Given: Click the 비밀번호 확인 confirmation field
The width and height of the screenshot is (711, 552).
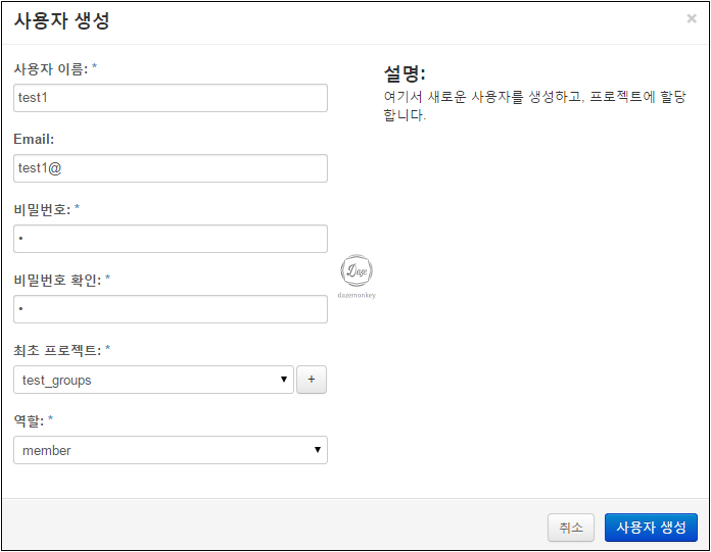Looking at the screenshot, I should [x=170, y=309].
